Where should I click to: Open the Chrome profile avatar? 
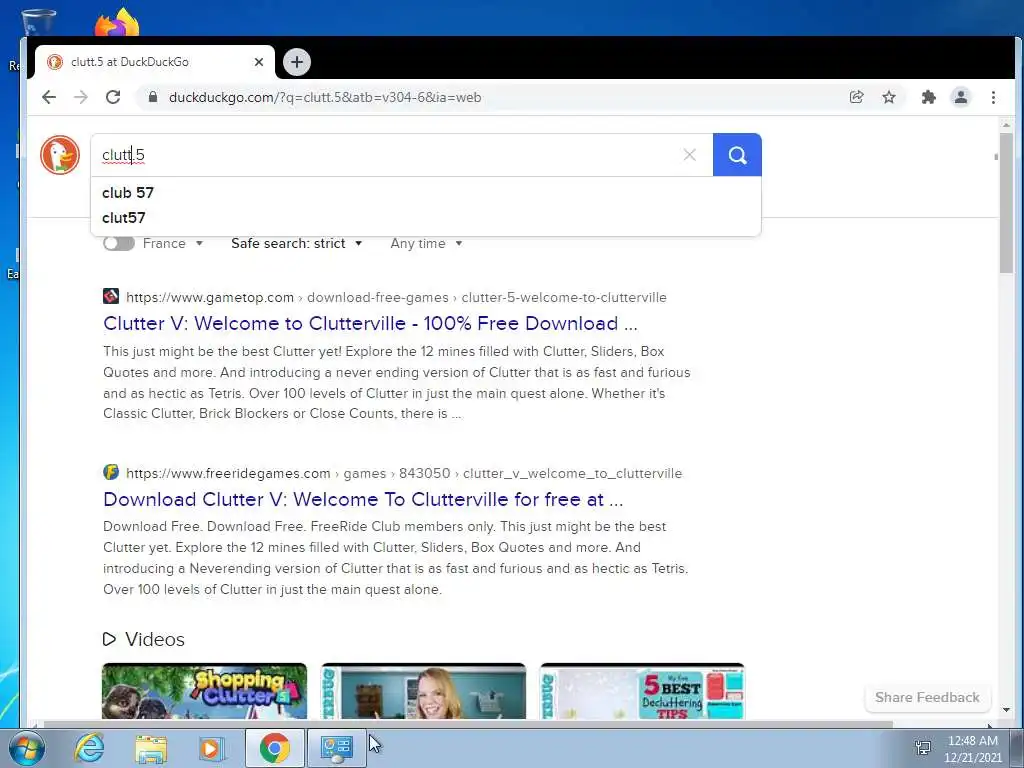click(961, 97)
